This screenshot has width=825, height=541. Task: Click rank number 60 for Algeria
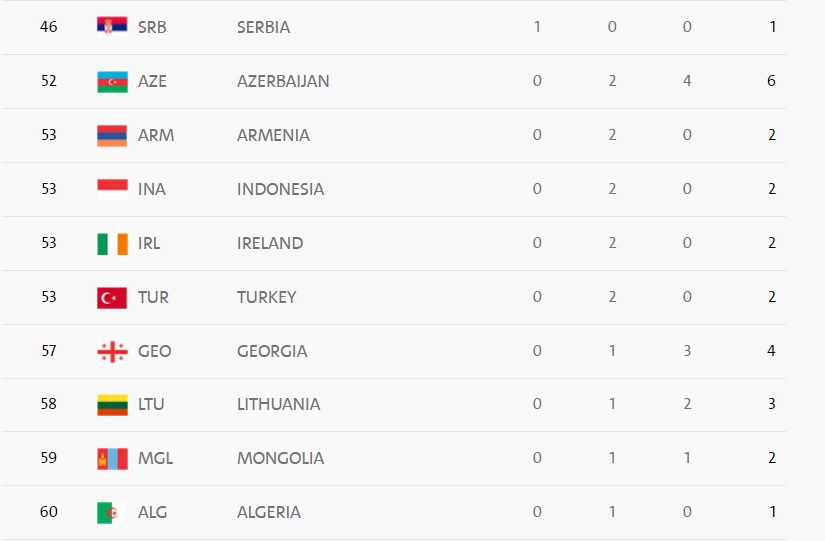point(49,512)
